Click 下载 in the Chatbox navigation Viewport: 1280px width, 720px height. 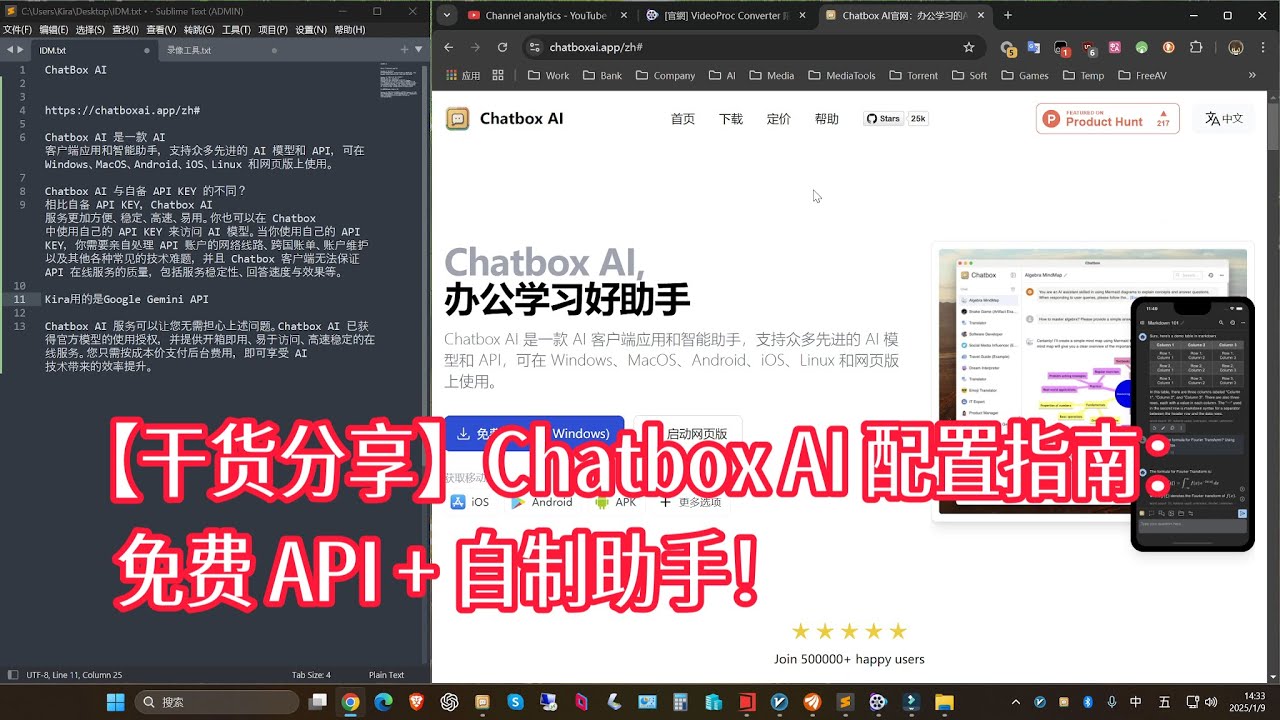pos(731,119)
